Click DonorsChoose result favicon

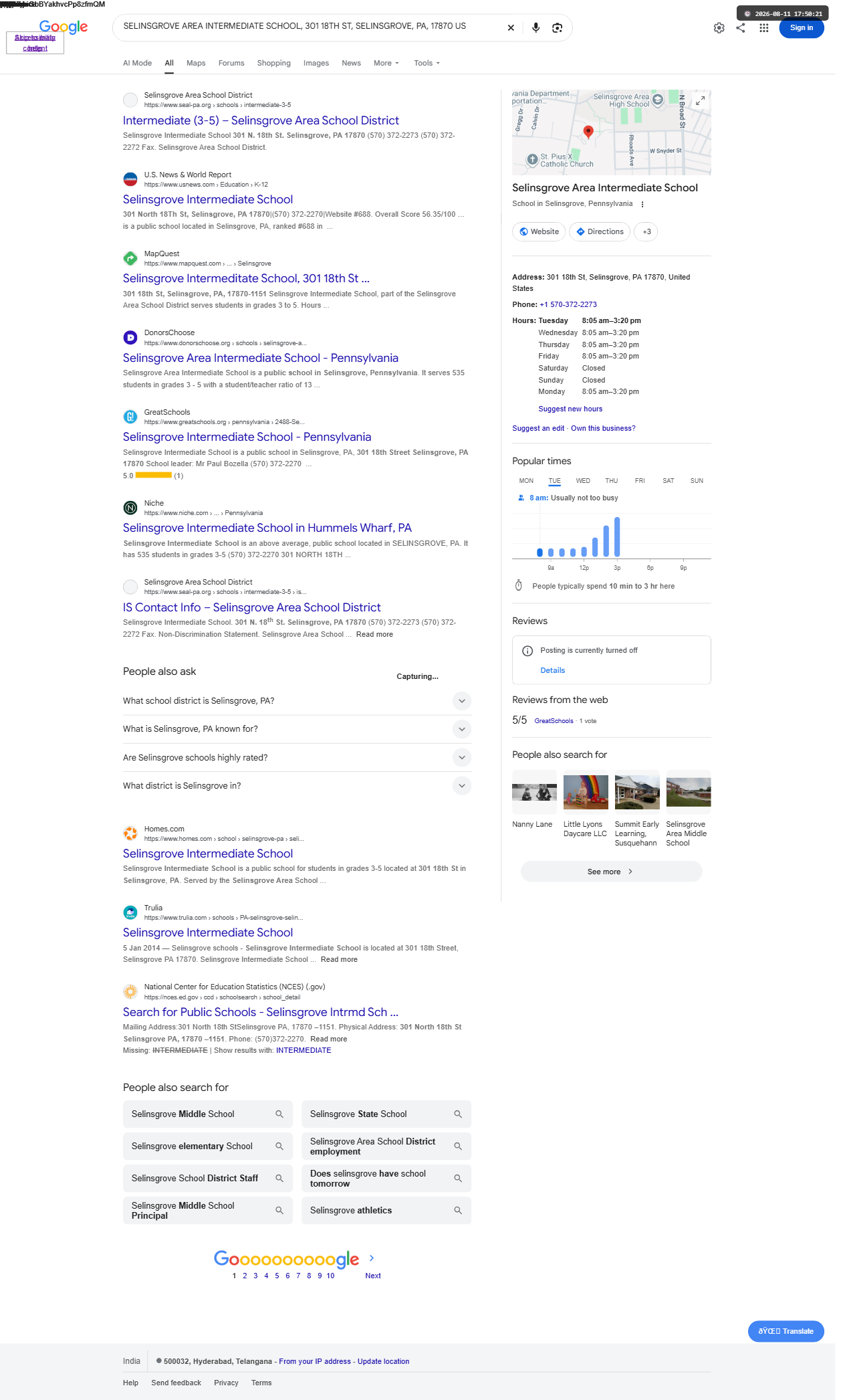[x=130, y=338]
